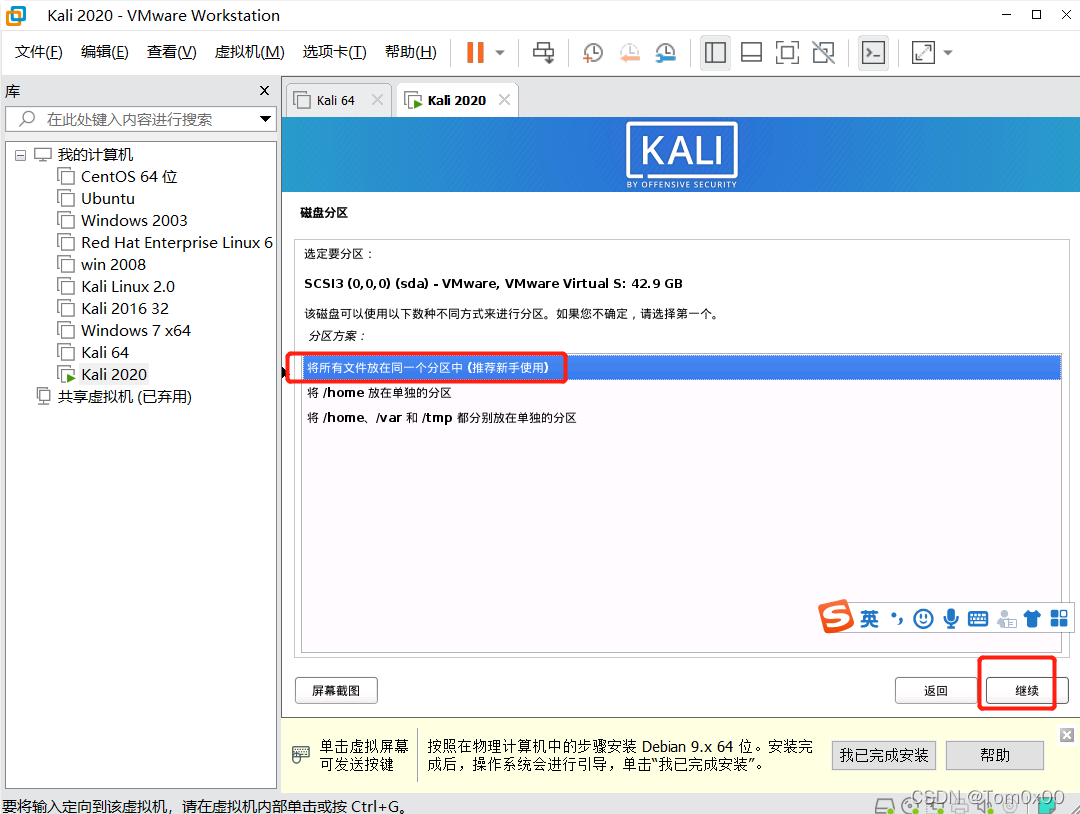This screenshot has height=814, width=1080.
Task: Toggle Sogou 英 language mode
Action: [x=869, y=619]
